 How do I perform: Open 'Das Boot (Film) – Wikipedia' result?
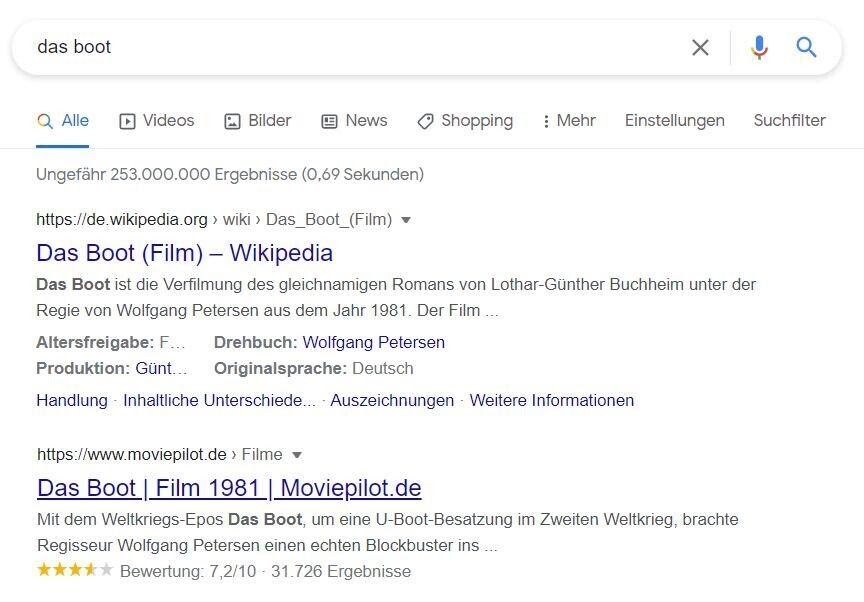(x=185, y=253)
